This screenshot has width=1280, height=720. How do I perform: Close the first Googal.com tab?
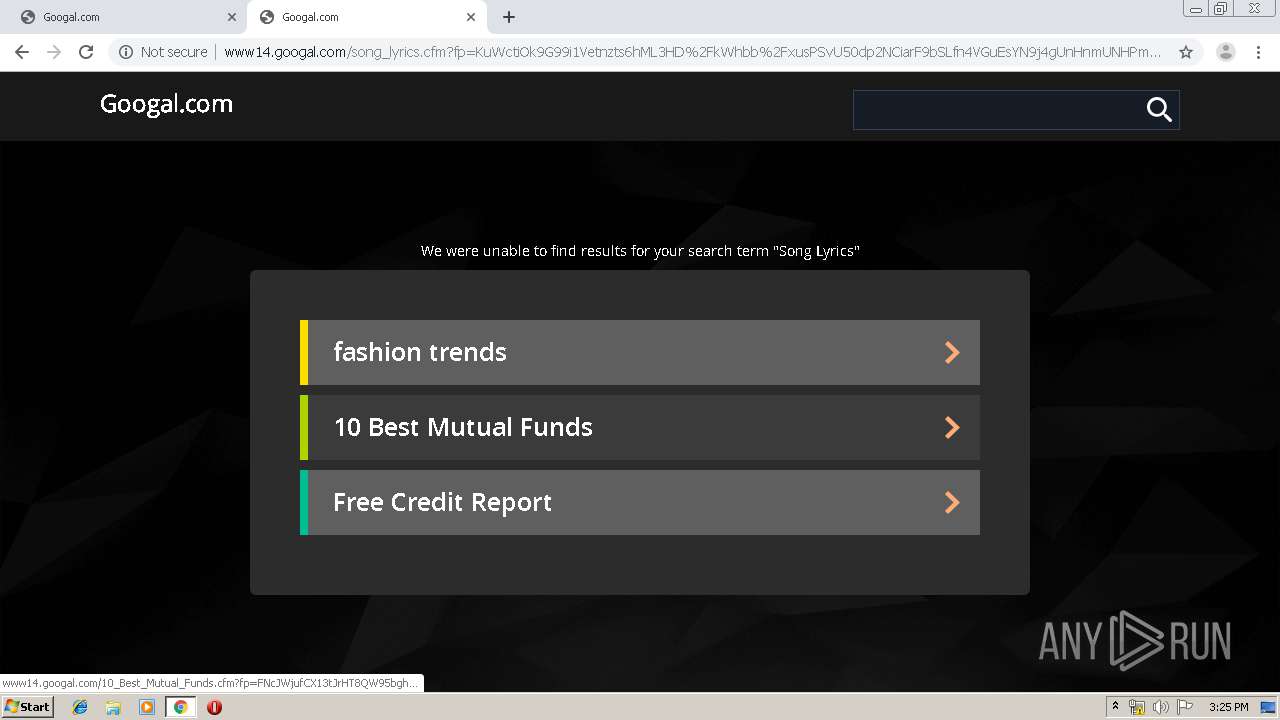click(x=232, y=17)
